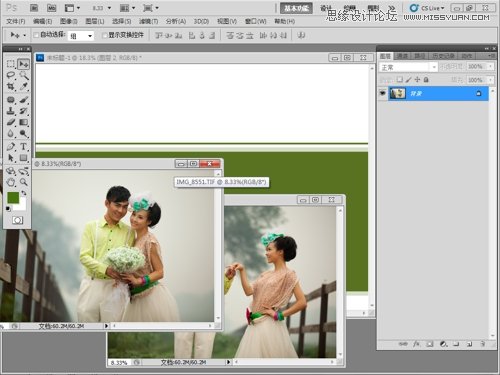Swap foreground and background colors

(24, 193)
